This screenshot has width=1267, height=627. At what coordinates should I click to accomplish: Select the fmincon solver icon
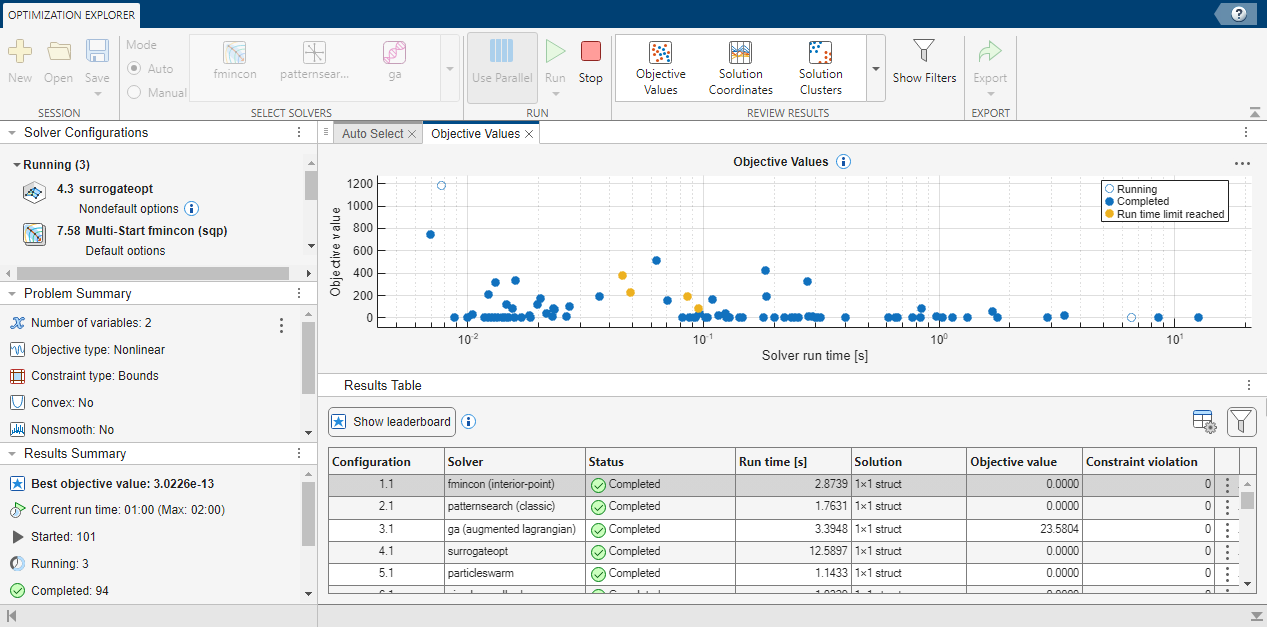pyautogui.click(x=234, y=60)
